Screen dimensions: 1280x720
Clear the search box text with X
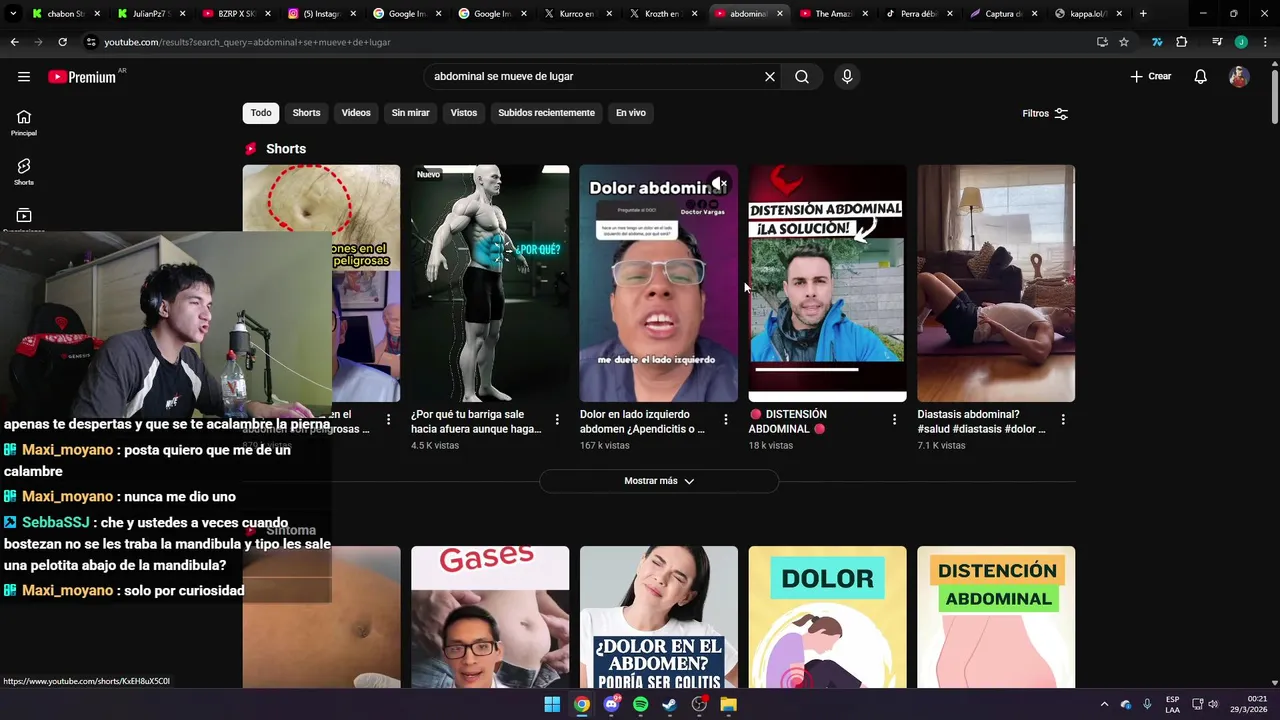pyautogui.click(x=770, y=76)
